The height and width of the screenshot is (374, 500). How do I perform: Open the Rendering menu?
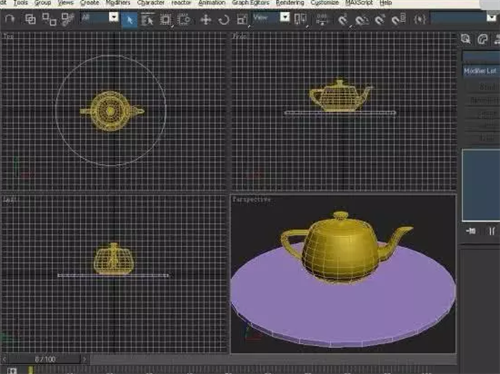290,3
